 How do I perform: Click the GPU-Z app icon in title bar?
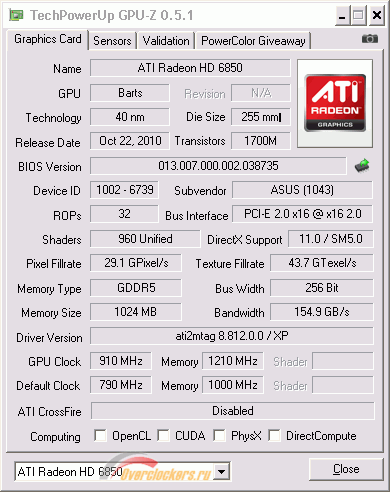[x=16, y=15]
